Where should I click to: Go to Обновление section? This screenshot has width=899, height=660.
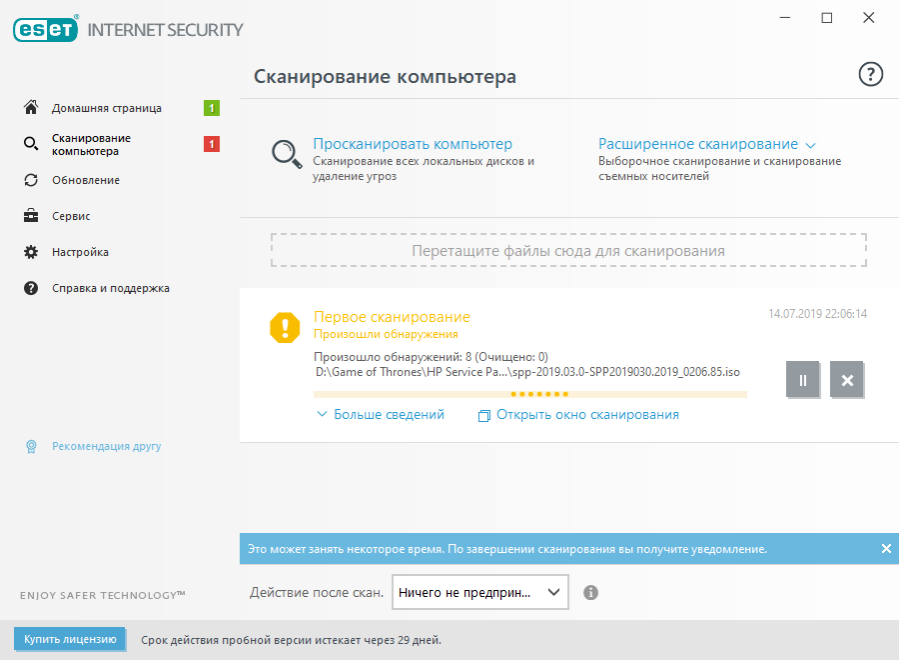click(86, 180)
